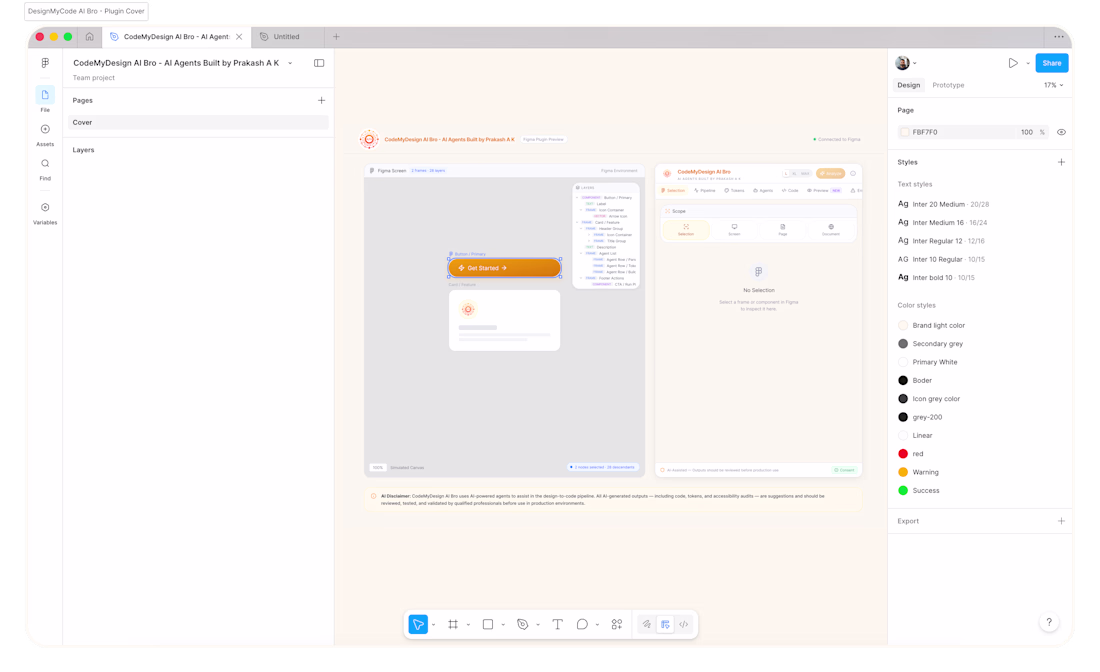
Task: Expand the Move tool options chevron
Action: click(434, 625)
